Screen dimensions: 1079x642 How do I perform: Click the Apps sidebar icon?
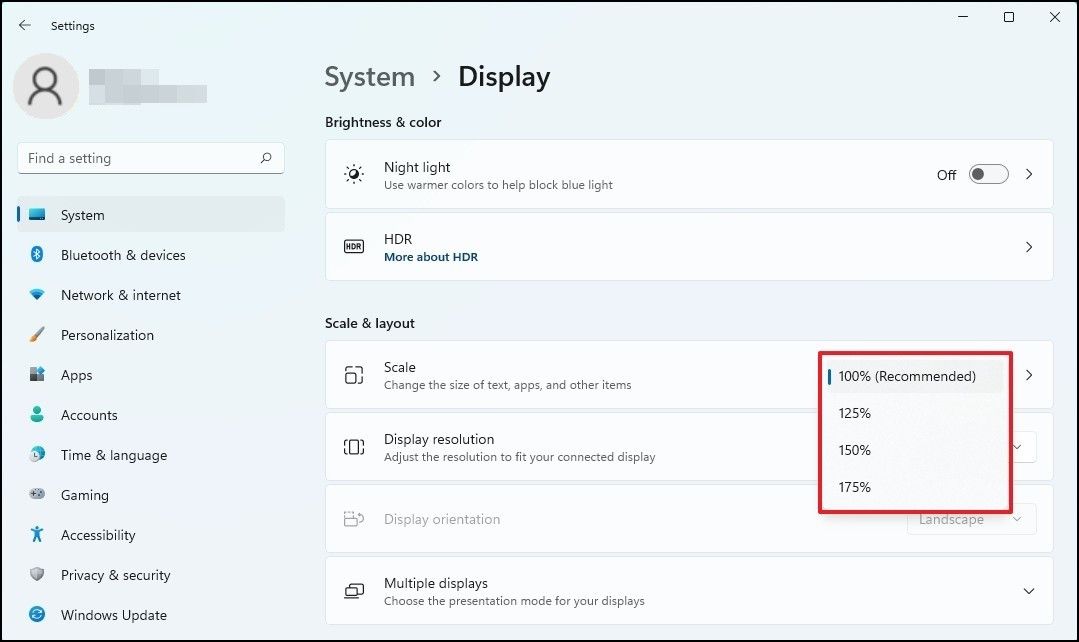pos(37,375)
